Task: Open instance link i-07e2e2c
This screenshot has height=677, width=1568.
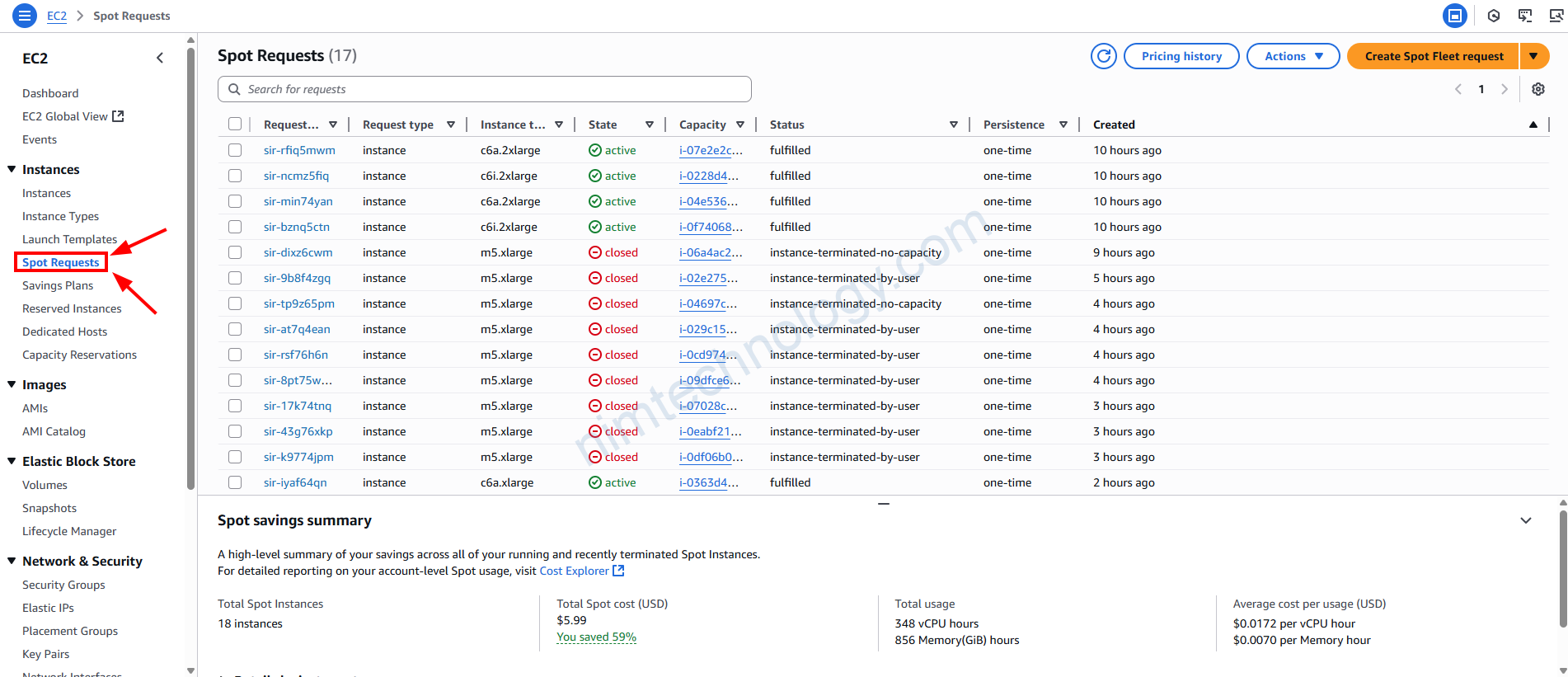Action: (710, 150)
